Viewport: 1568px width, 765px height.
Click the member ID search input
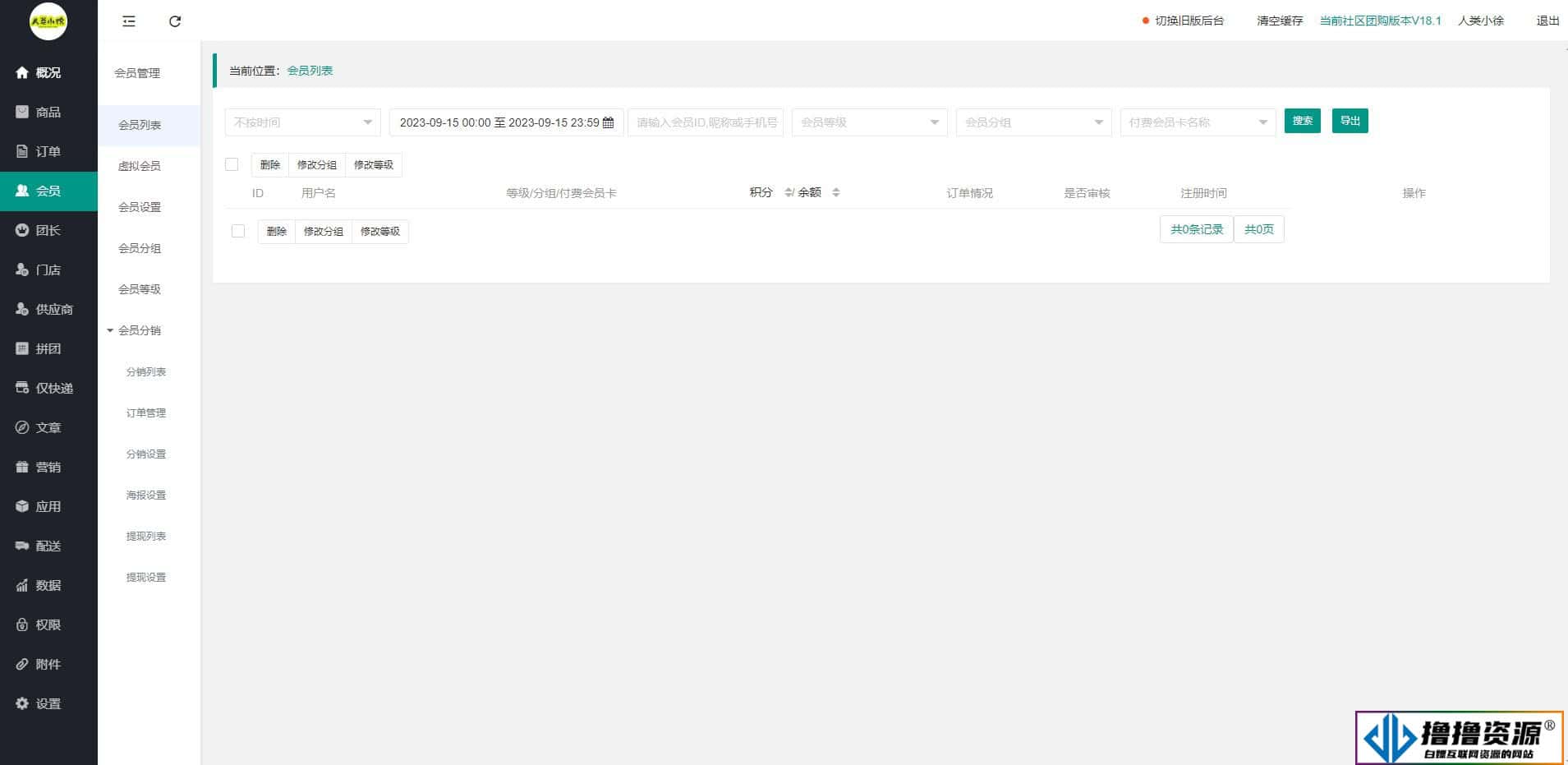pos(706,122)
